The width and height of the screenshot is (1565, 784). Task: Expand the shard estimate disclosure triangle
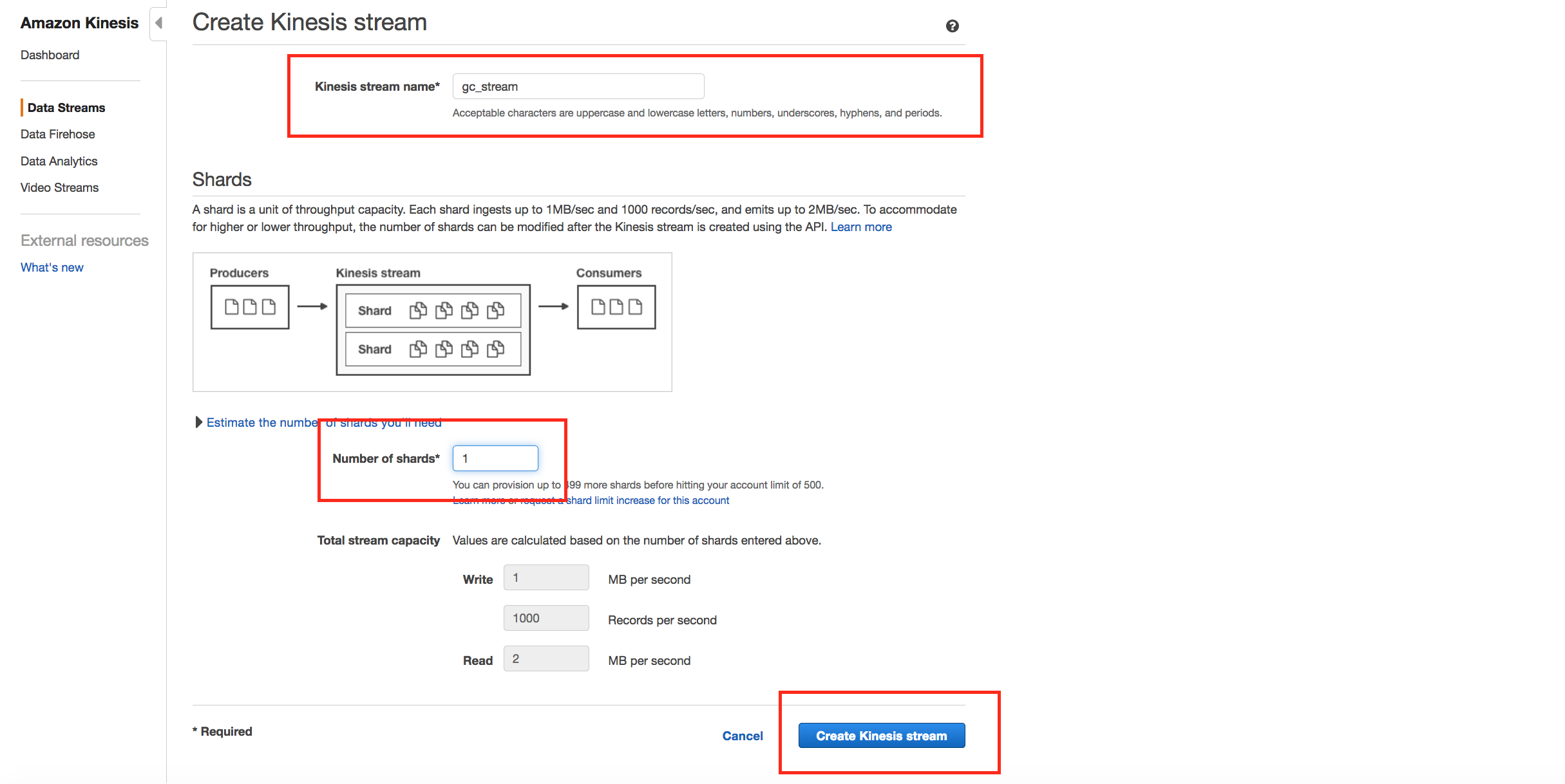tap(199, 422)
